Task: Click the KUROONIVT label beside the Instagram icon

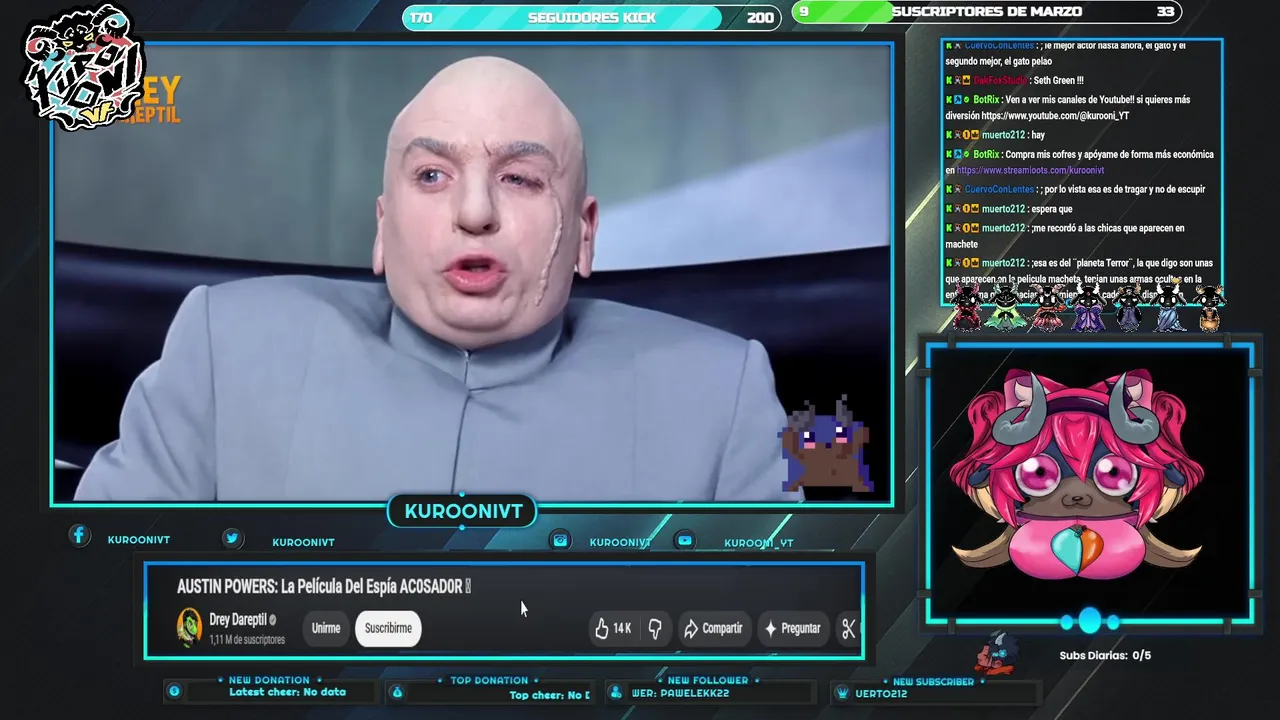Action: coord(620,542)
